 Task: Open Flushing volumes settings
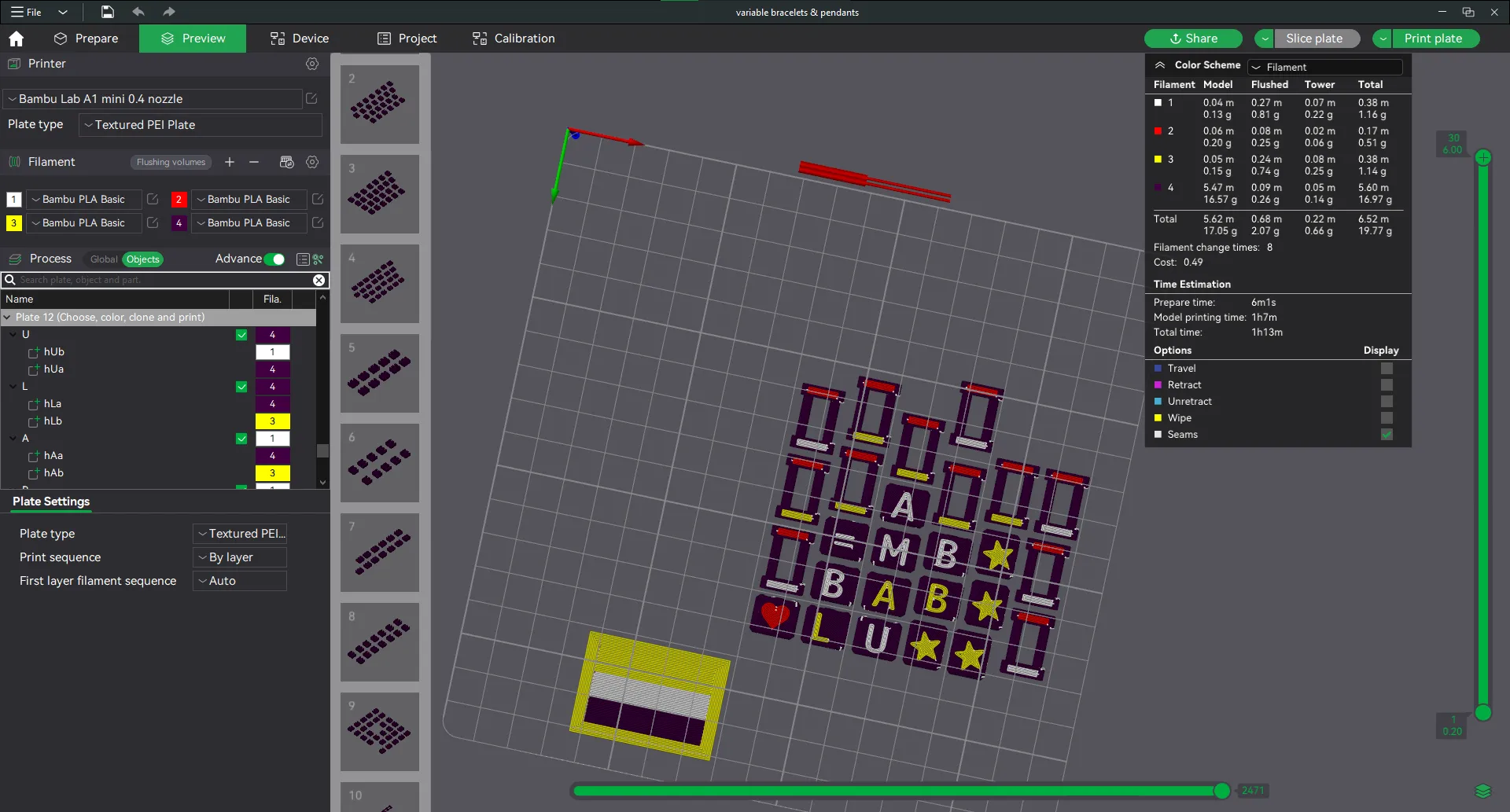[x=171, y=162]
